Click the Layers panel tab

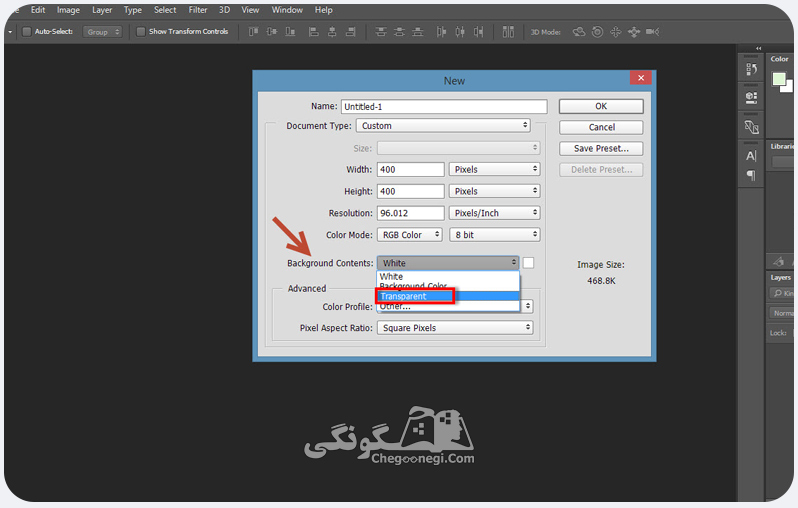(780, 277)
